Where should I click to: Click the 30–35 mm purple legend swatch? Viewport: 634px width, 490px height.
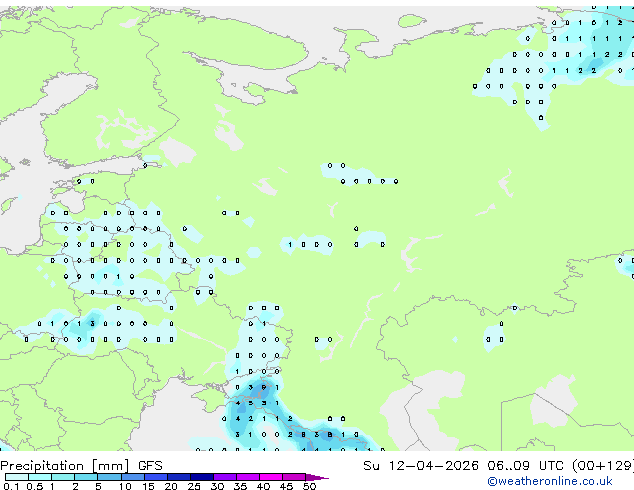tap(224, 477)
